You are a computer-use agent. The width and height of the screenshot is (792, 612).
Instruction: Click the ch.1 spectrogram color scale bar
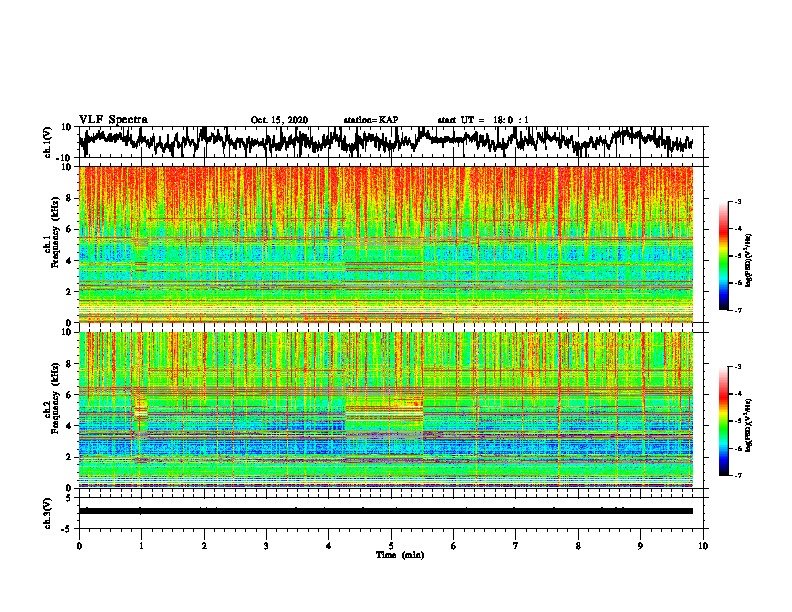pos(723,256)
